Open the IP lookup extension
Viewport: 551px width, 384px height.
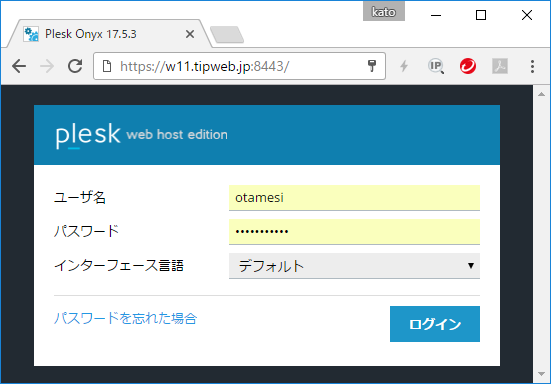[436, 66]
